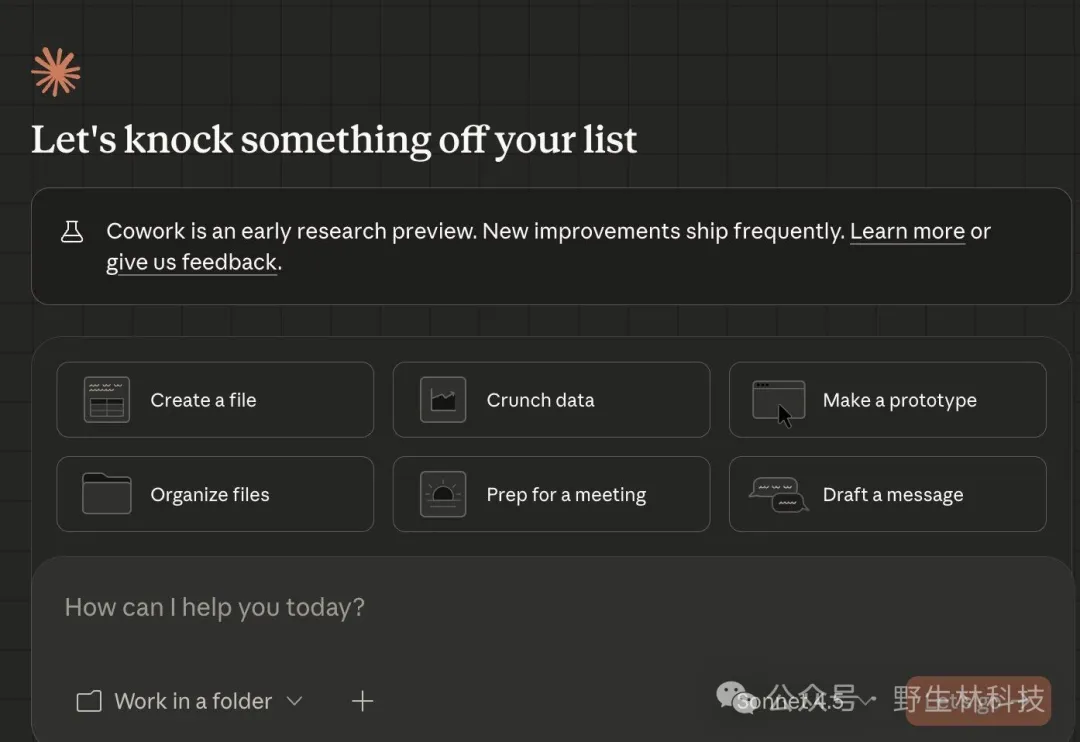Click the spreadsheet icon on Create a file
Image resolution: width=1080 pixels, height=742 pixels.
coord(106,400)
